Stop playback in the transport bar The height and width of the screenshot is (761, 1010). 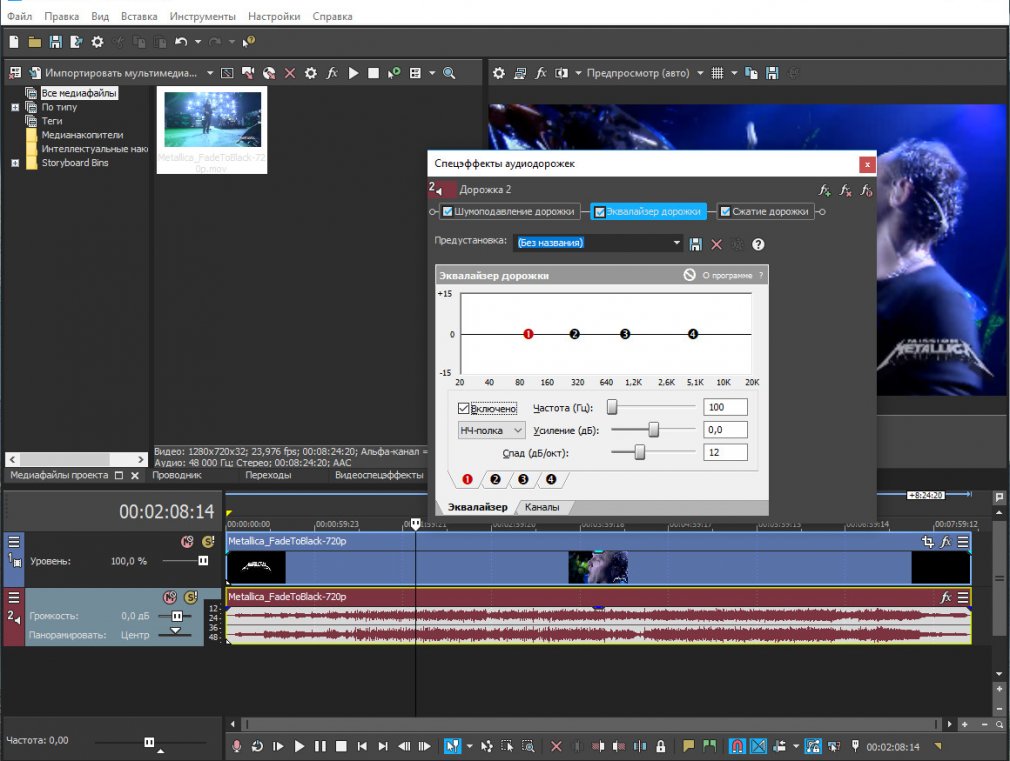click(341, 746)
